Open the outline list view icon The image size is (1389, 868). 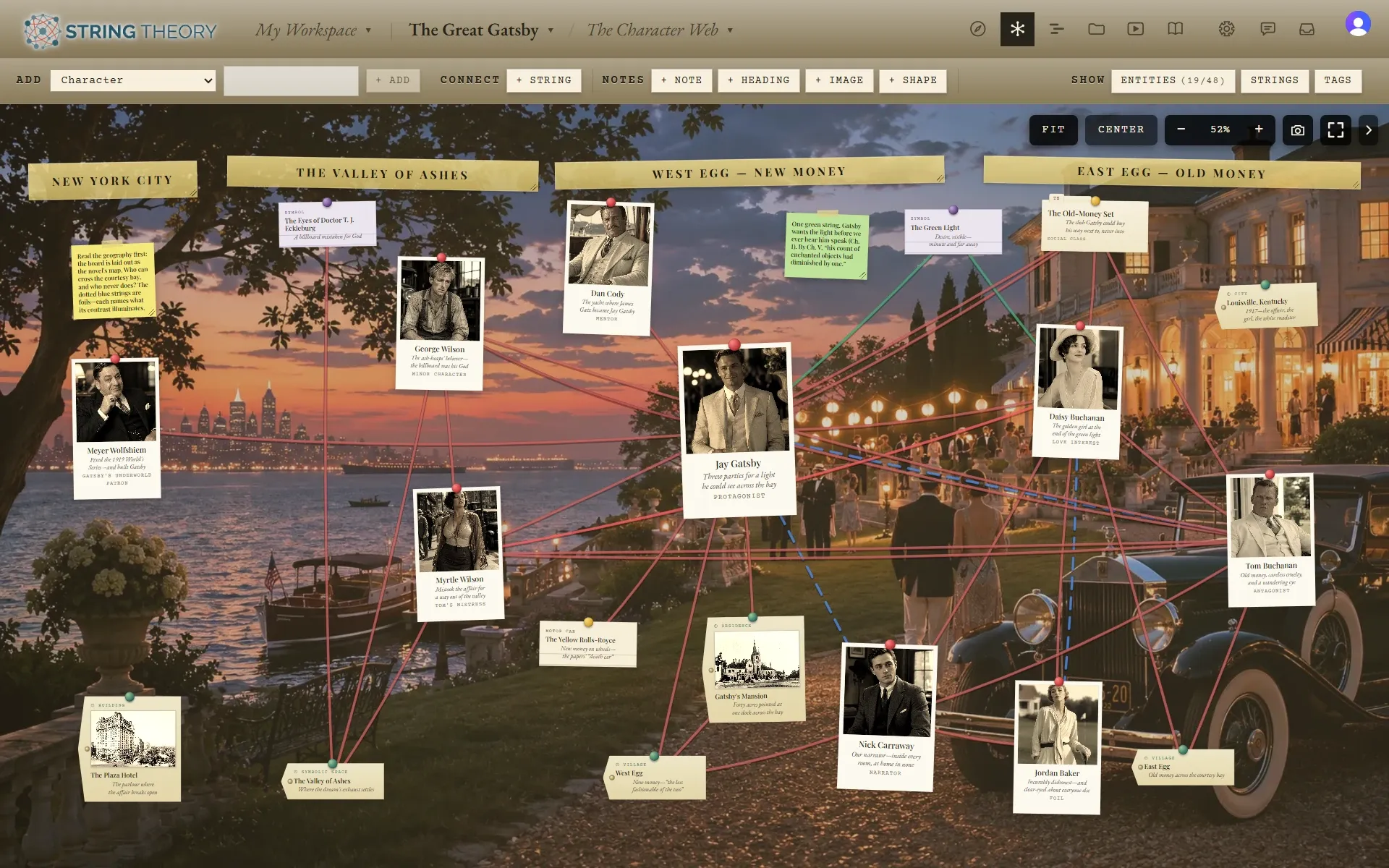(1056, 30)
